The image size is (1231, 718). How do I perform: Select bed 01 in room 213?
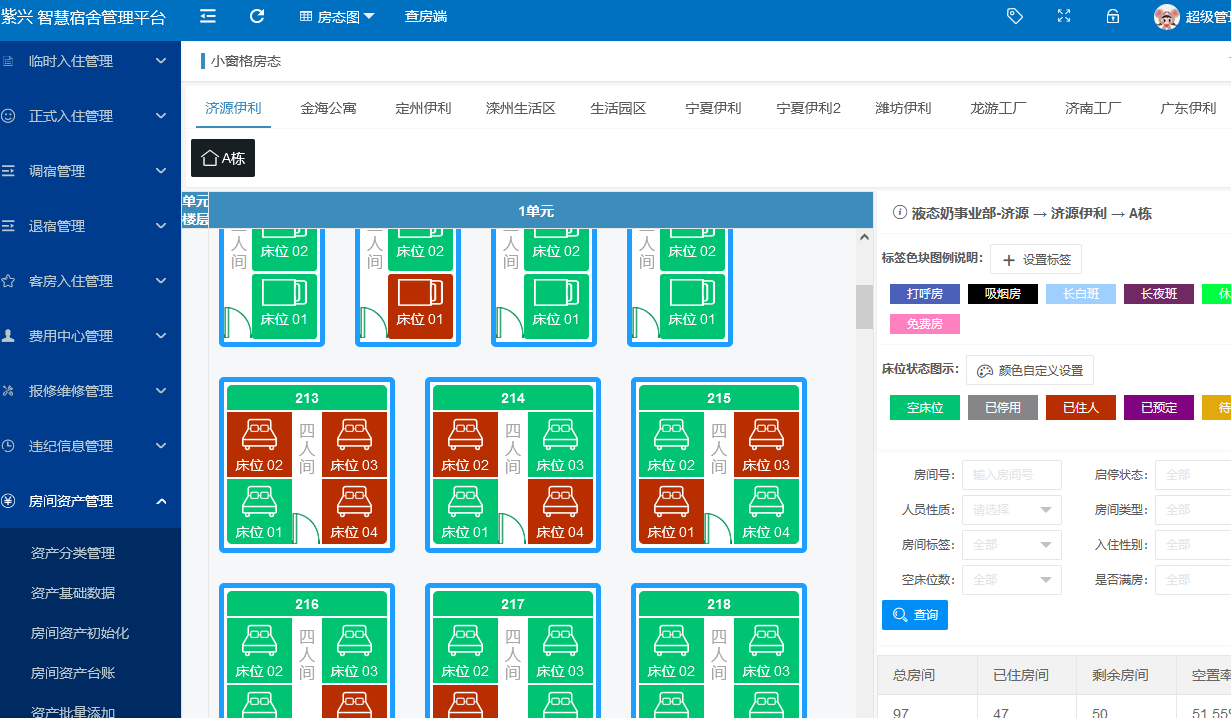(259, 511)
